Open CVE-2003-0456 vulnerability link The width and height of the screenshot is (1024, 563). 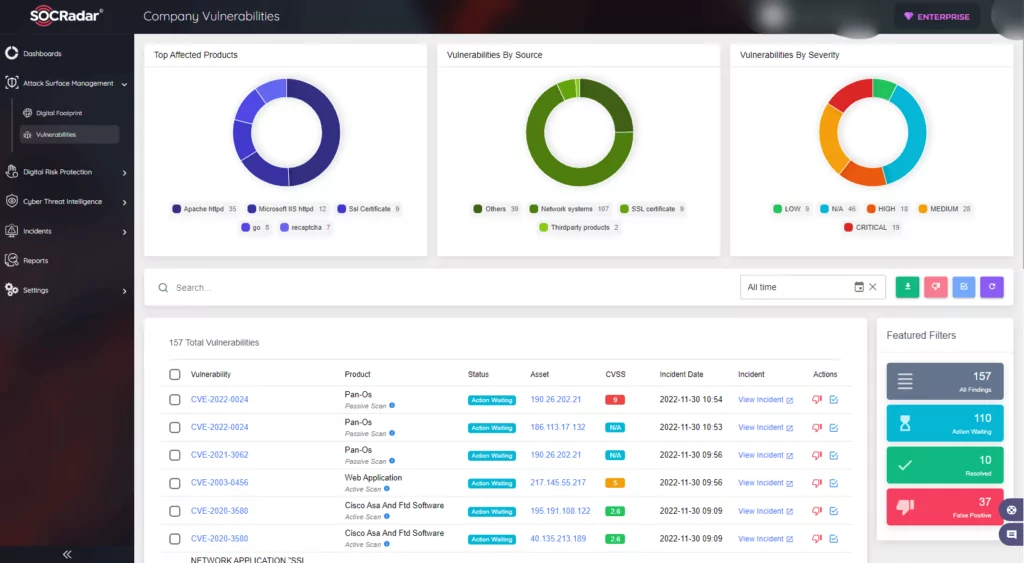(219, 483)
